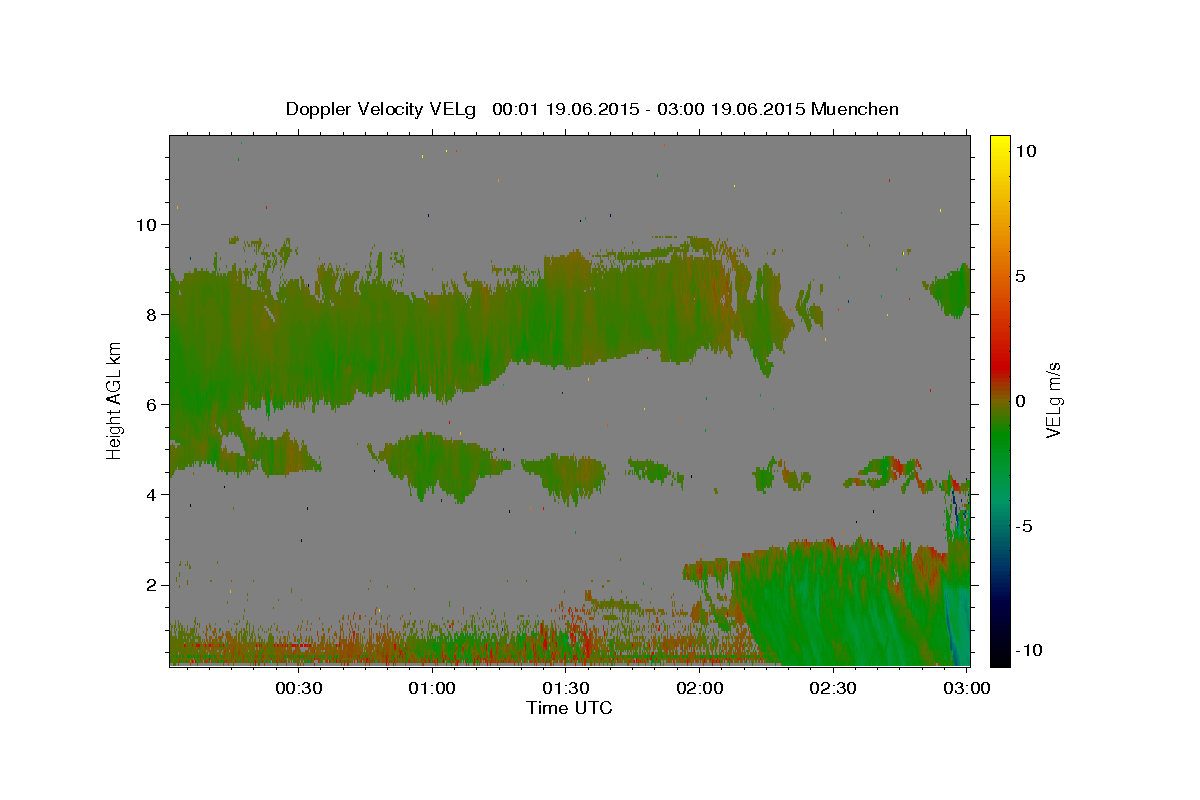Screen dimensions: 1200x800
Task: Click the 02:00 time tick label
Action: pyautogui.click(x=700, y=688)
